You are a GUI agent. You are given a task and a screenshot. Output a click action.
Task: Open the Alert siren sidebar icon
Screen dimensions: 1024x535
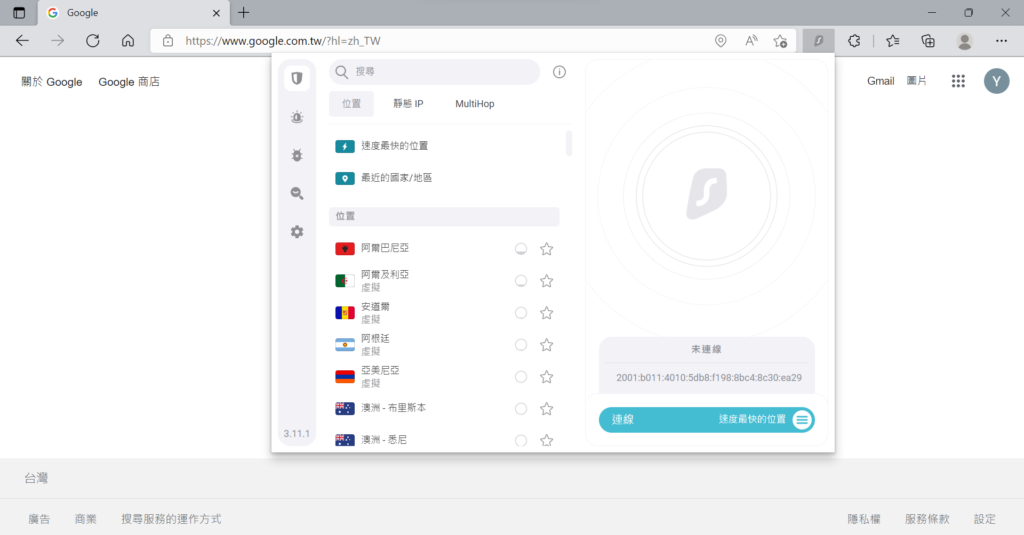click(x=296, y=117)
